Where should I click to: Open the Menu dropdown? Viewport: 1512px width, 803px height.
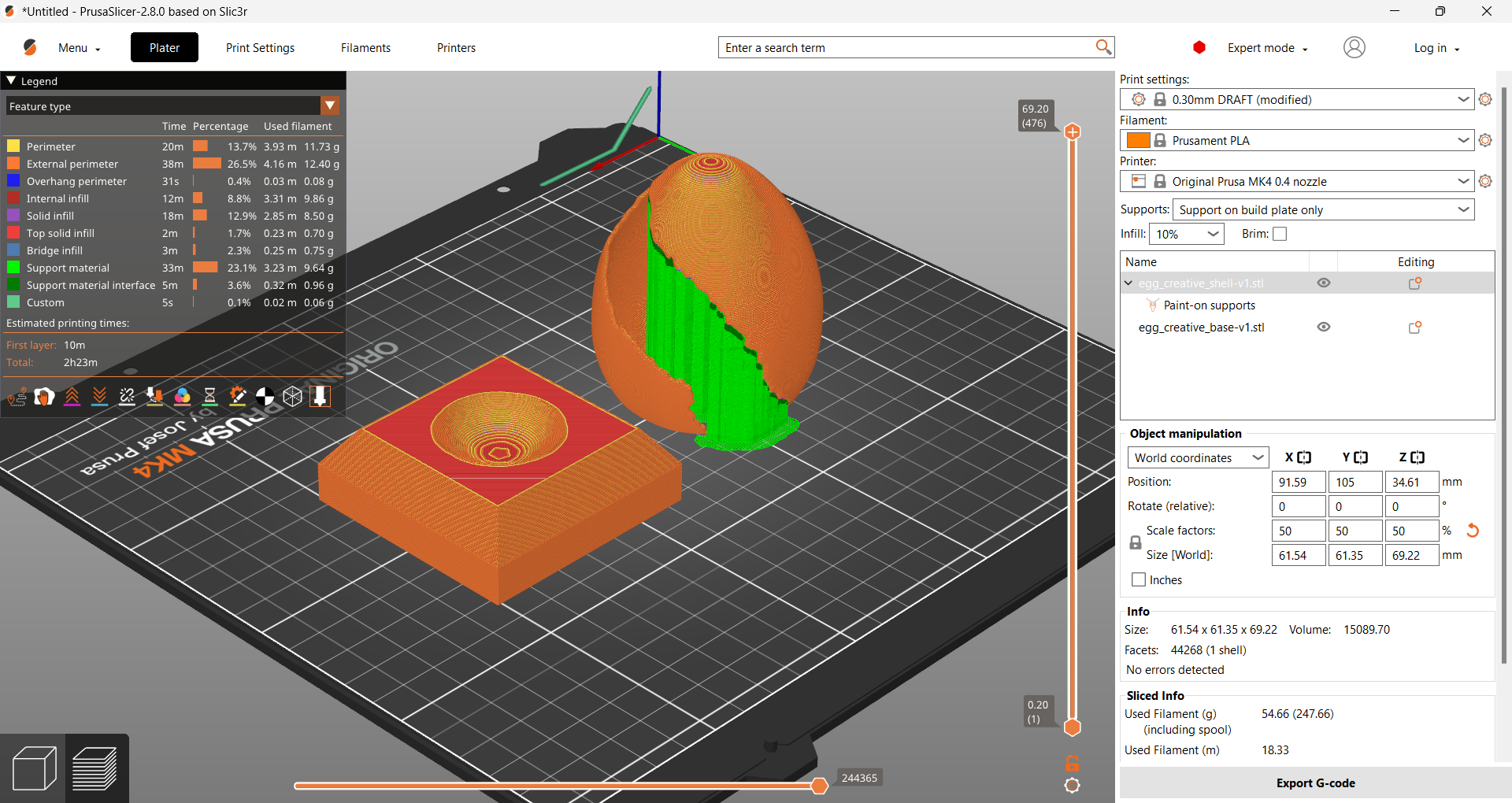coord(79,47)
